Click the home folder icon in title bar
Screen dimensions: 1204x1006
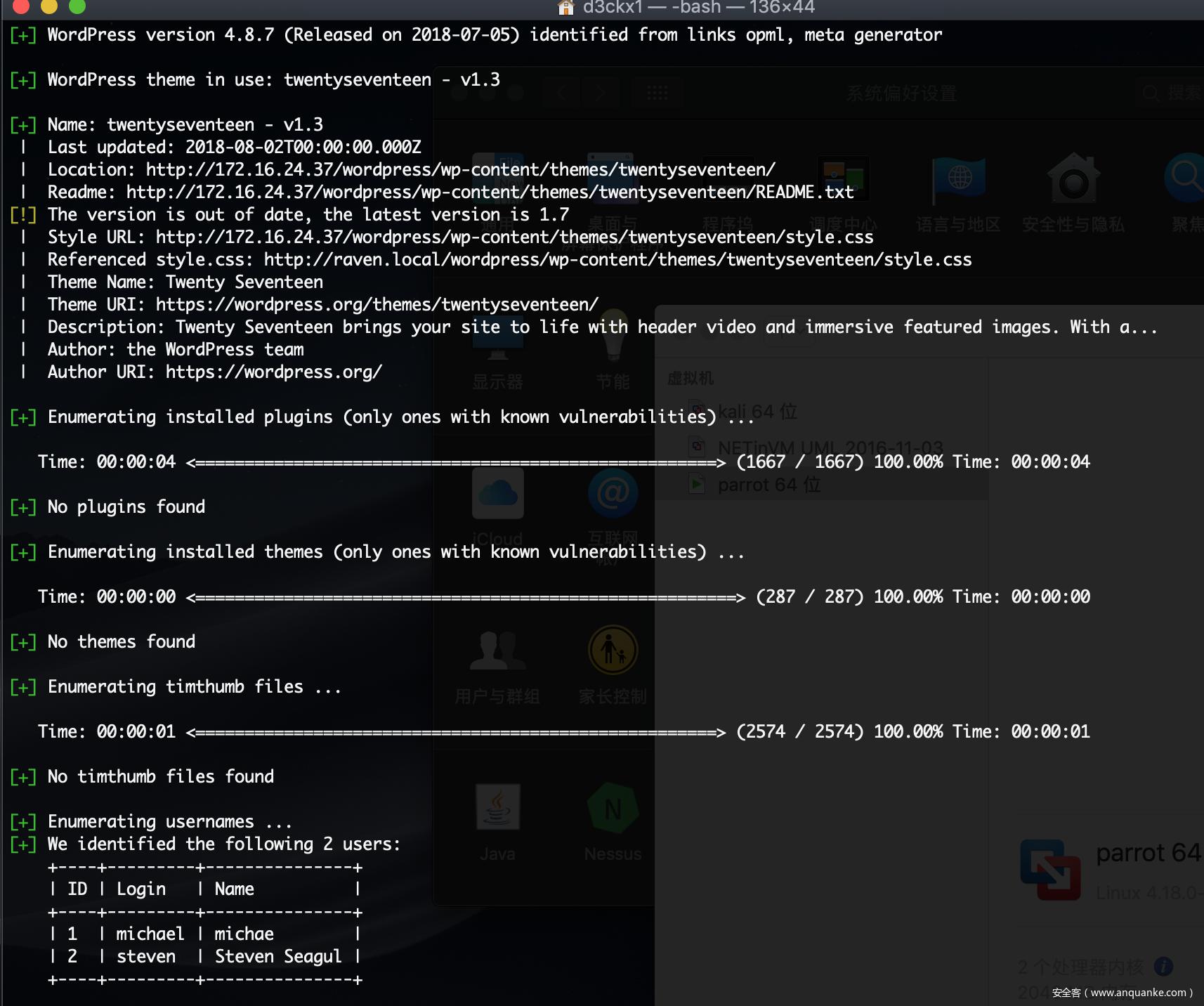point(565,7)
